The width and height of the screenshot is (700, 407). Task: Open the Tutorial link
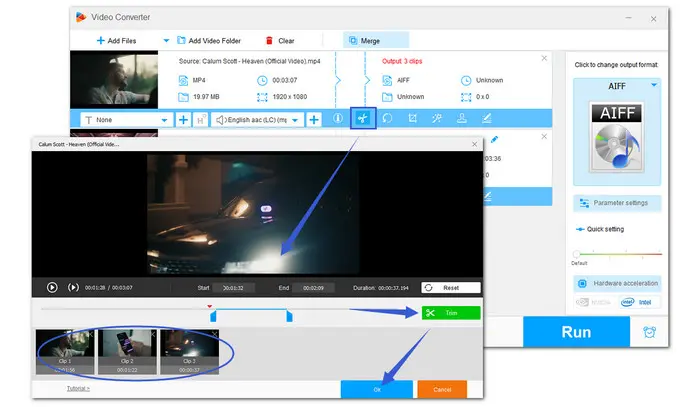[78, 389]
